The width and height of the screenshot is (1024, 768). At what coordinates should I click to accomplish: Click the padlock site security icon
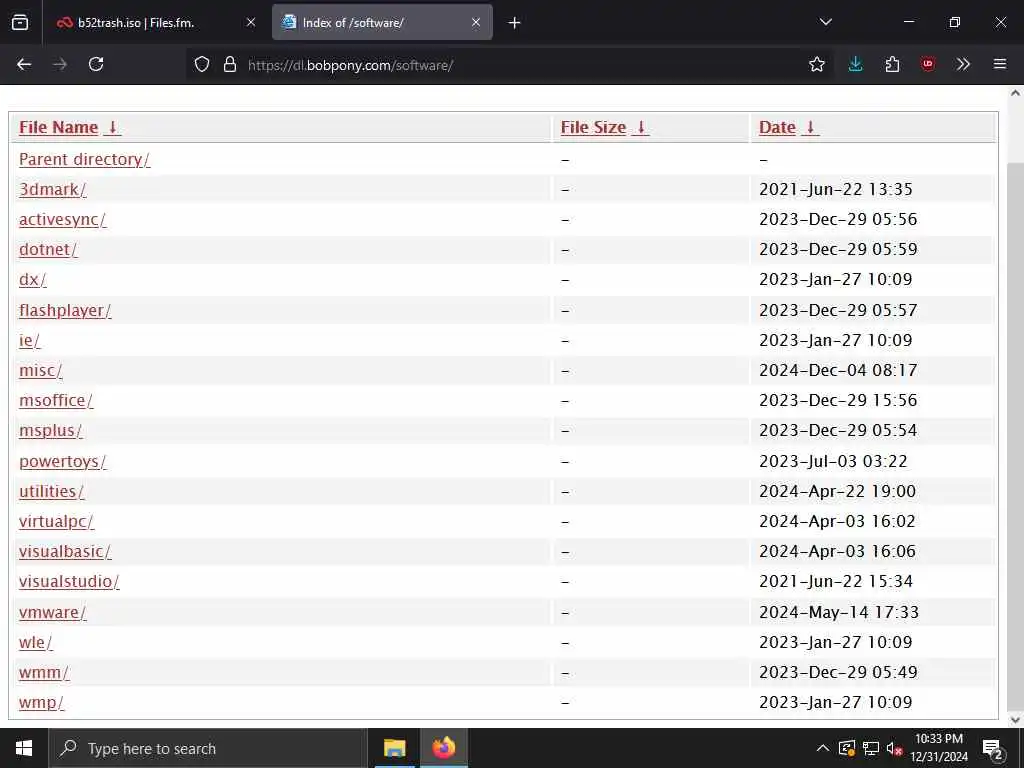(230, 64)
